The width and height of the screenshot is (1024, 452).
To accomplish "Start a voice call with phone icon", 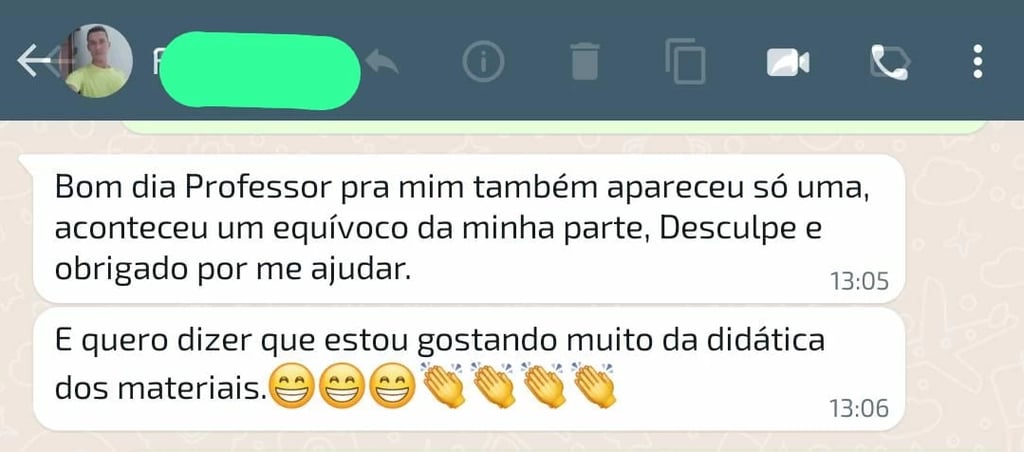I will point(889,63).
